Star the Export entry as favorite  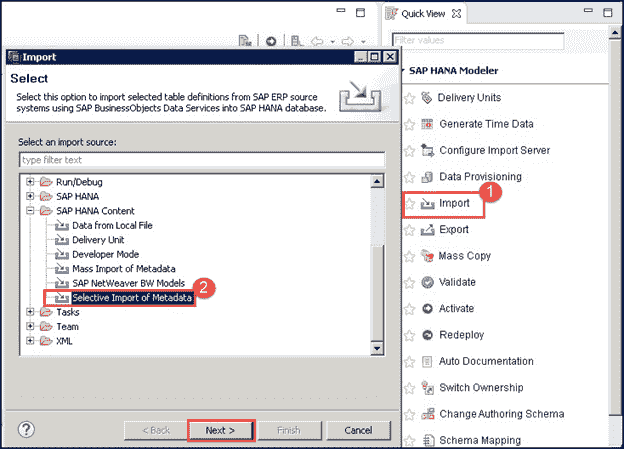pos(410,230)
